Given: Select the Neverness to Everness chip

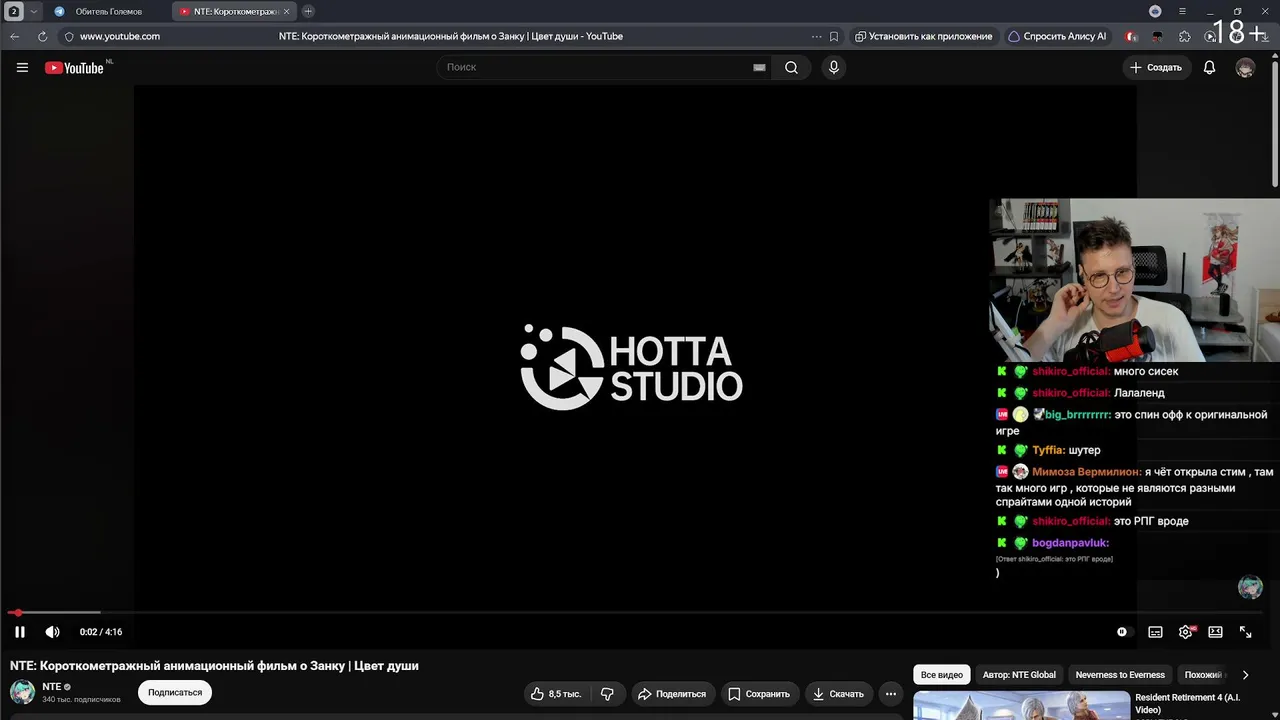Looking at the screenshot, I should point(1120,675).
